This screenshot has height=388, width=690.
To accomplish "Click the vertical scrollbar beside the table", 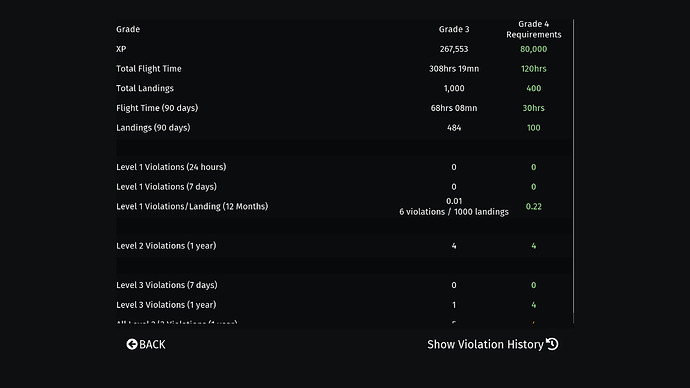I will pos(573,172).
